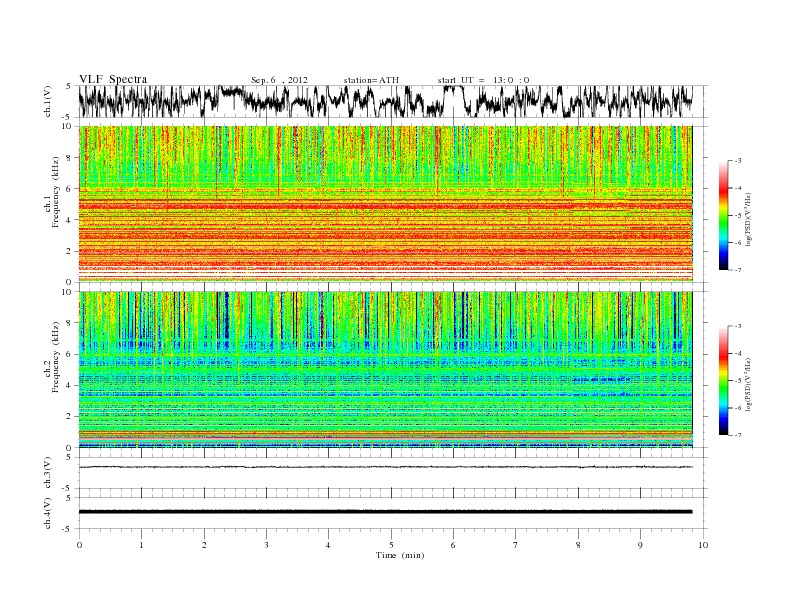The height and width of the screenshot is (612, 792).
Task: Click time axis tick label '9'
Action: (640, 545)
